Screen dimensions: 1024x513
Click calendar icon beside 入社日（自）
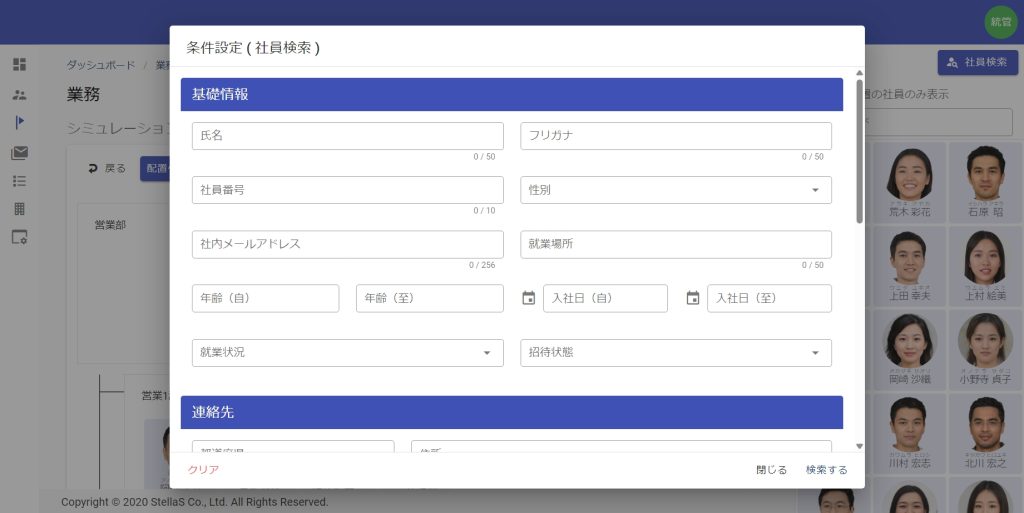click(x=529, y=298)
